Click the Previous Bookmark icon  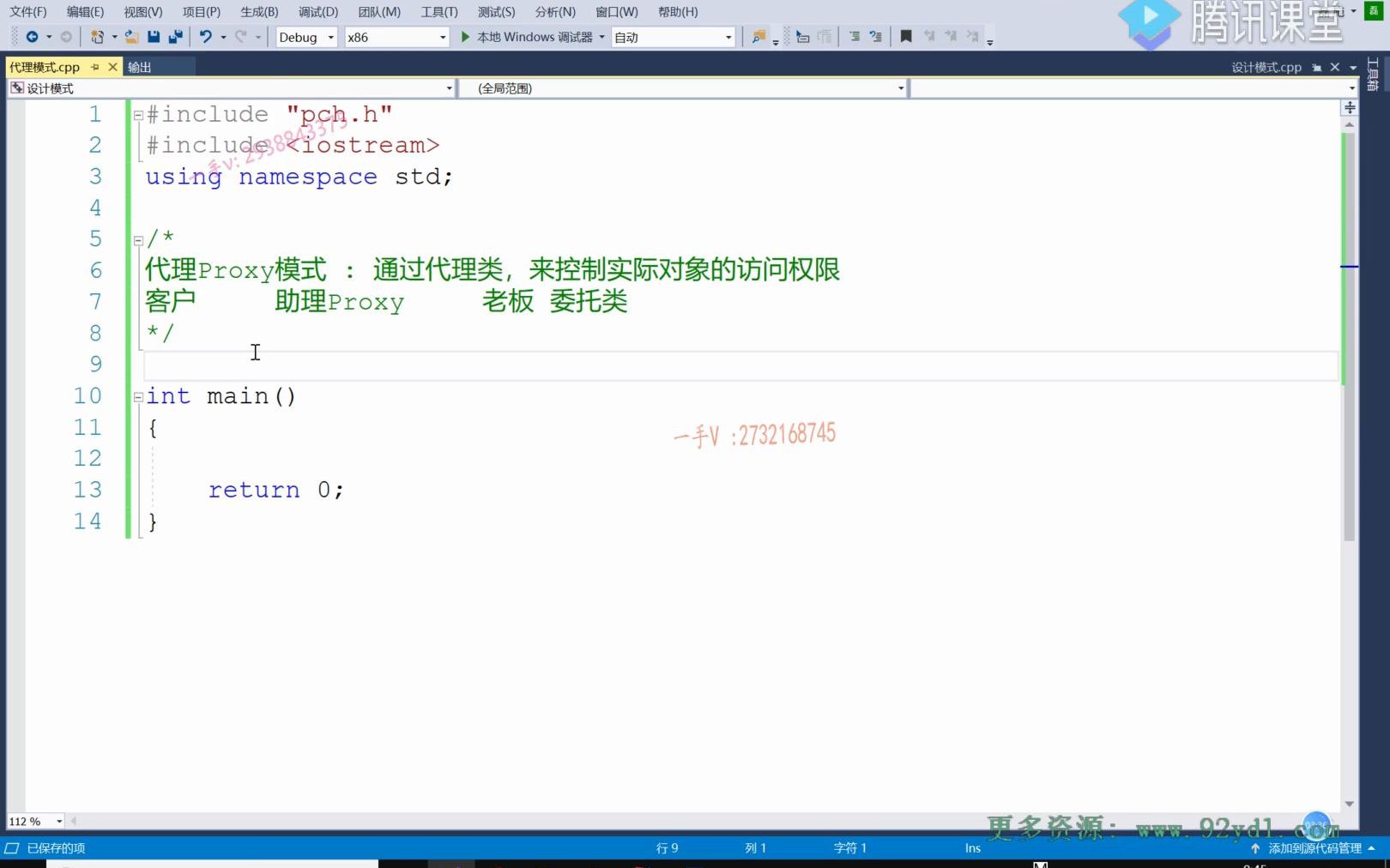point(928,37)
